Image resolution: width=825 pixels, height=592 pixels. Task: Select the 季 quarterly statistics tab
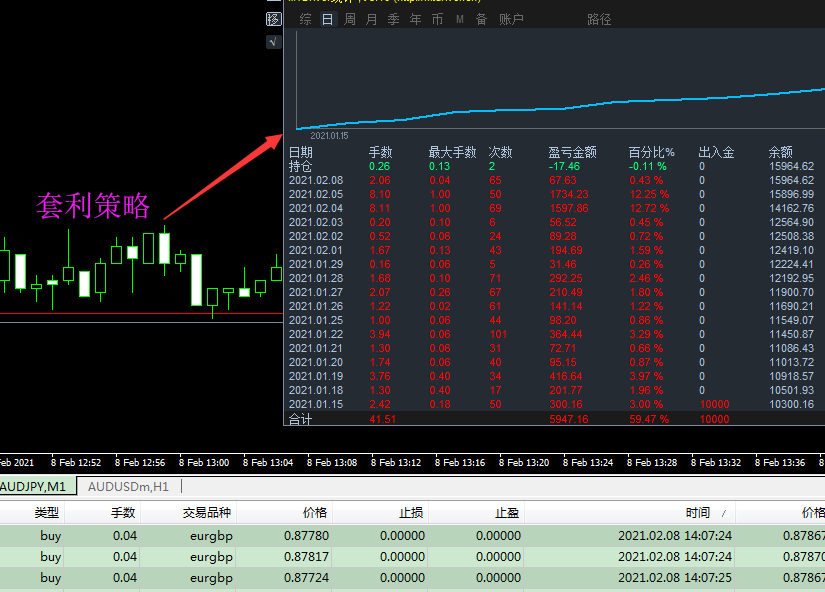[394, 19]
